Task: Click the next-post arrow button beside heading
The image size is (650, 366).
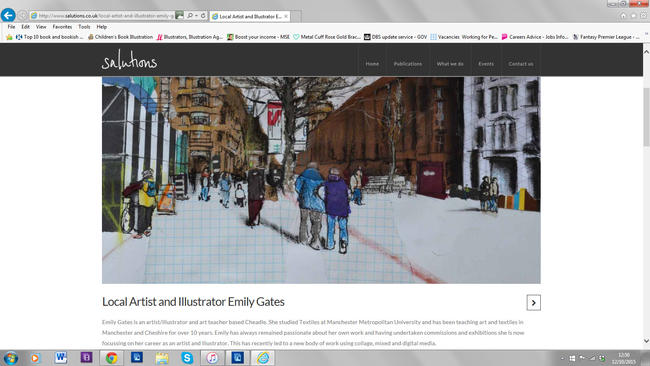Action: pos(534,303)
